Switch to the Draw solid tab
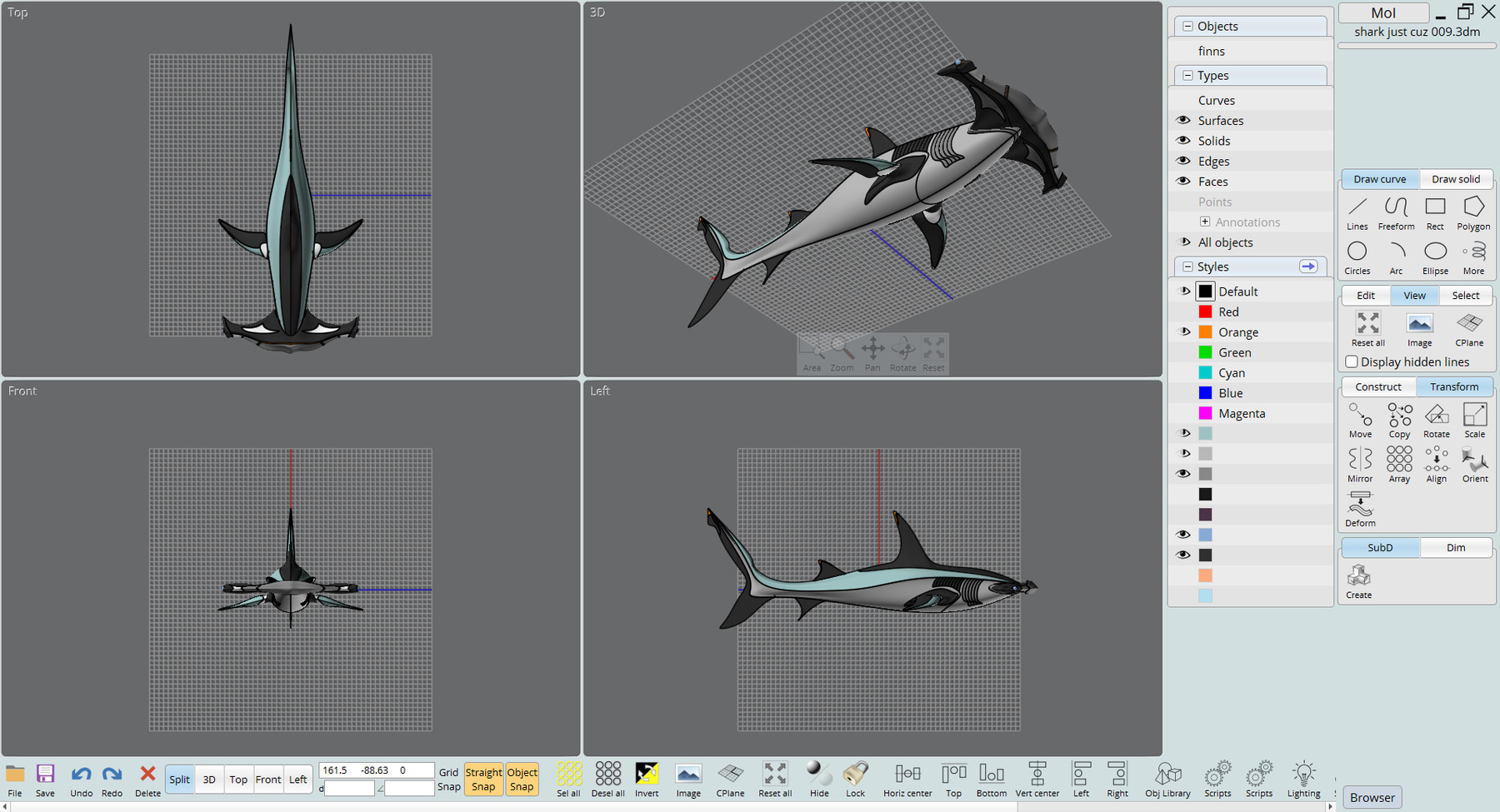The width and height of the screenshot is (1500, 812). [1456, 178]
